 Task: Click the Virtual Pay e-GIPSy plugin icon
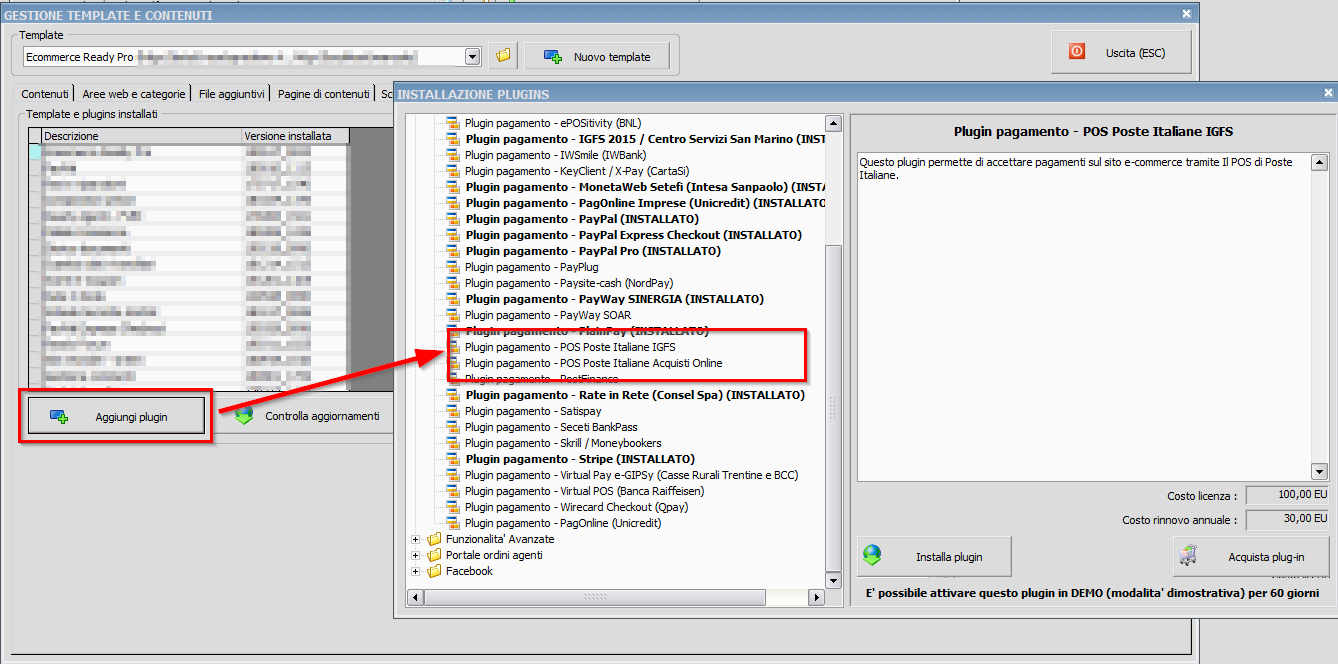point(453,475)
